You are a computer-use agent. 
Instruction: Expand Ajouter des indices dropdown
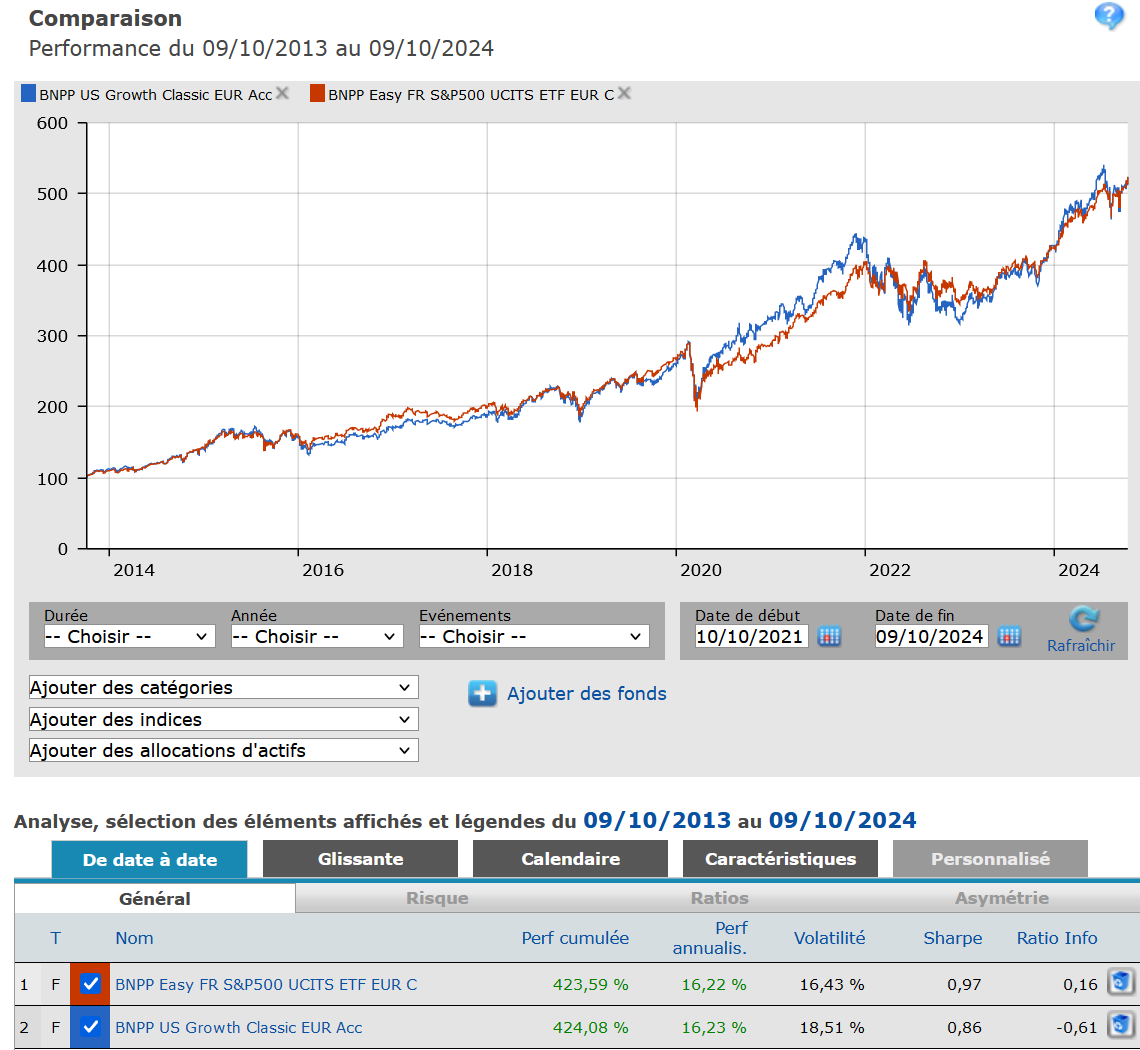[x=223, y=719]
